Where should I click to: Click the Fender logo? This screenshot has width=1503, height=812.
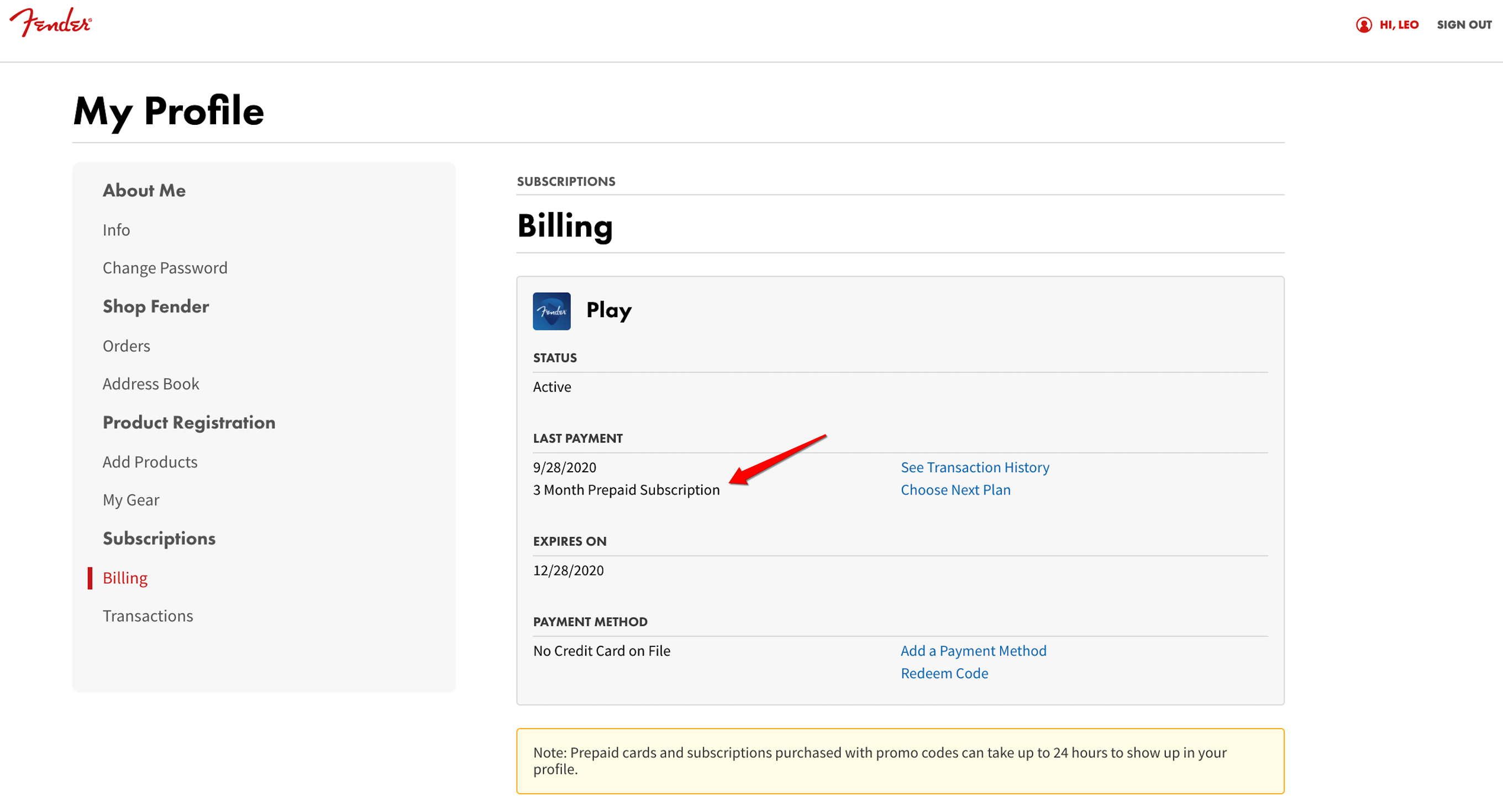tap(51, 22)
